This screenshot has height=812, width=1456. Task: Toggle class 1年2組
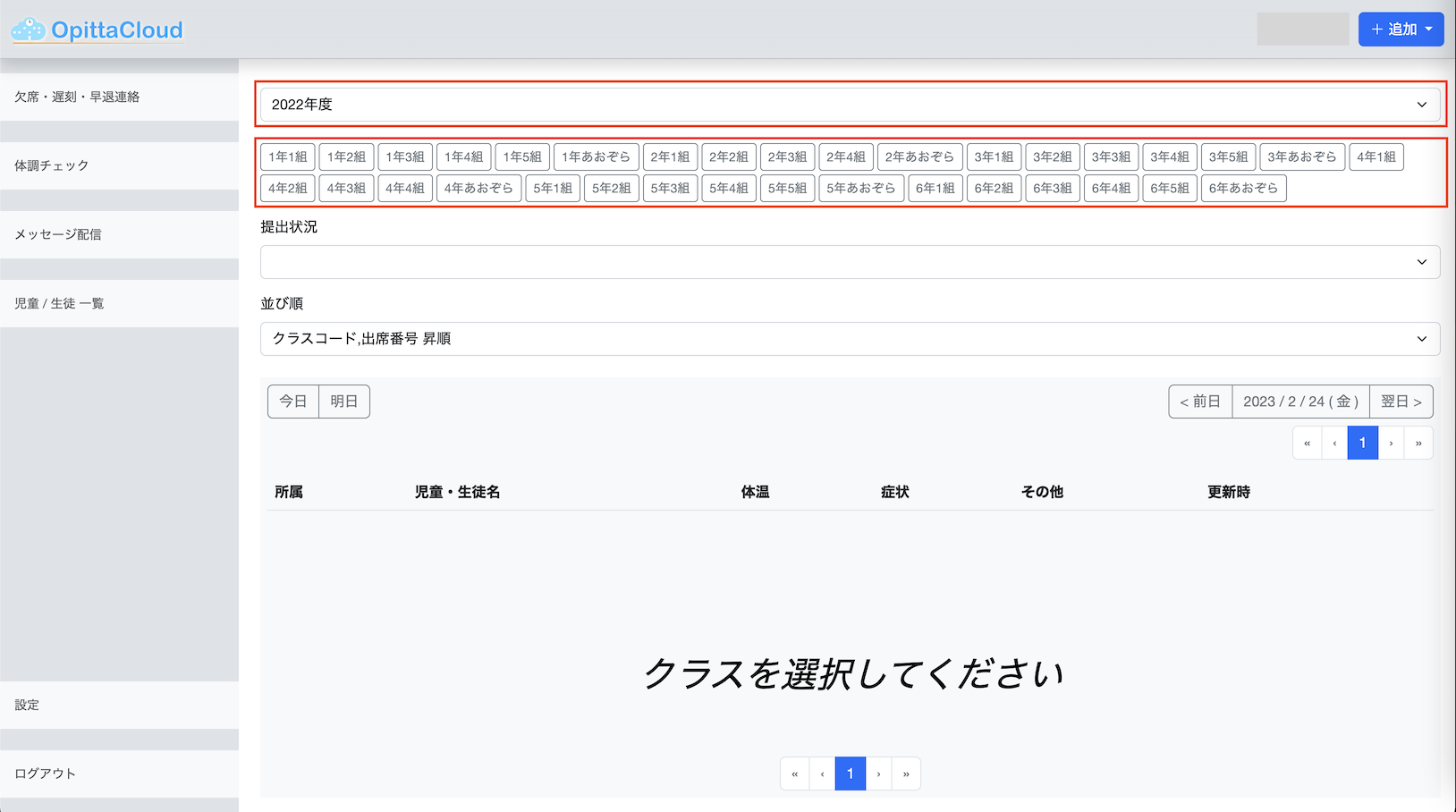(x=346, y=157)
